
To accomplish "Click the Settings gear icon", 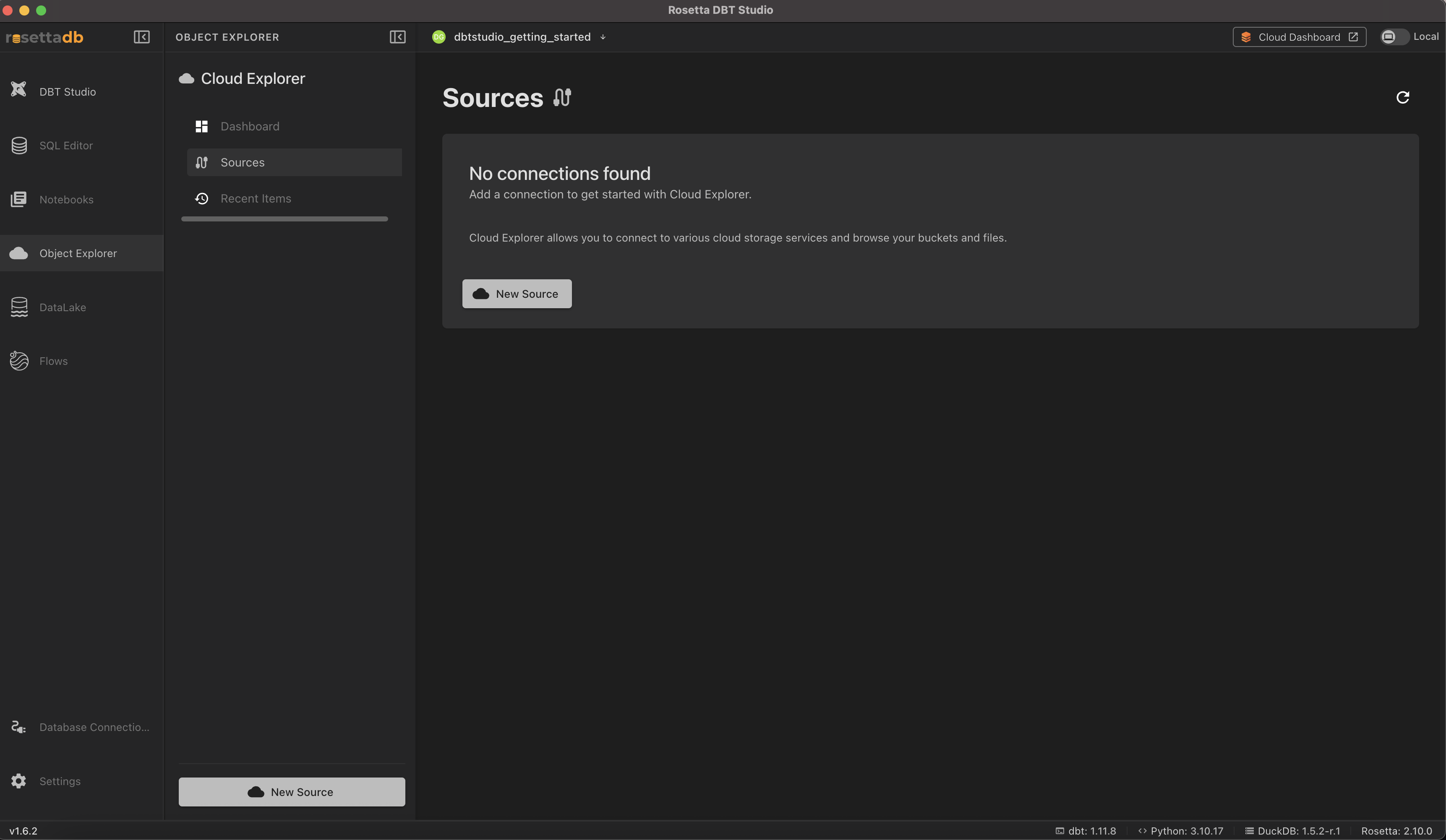I will [19, 781].
